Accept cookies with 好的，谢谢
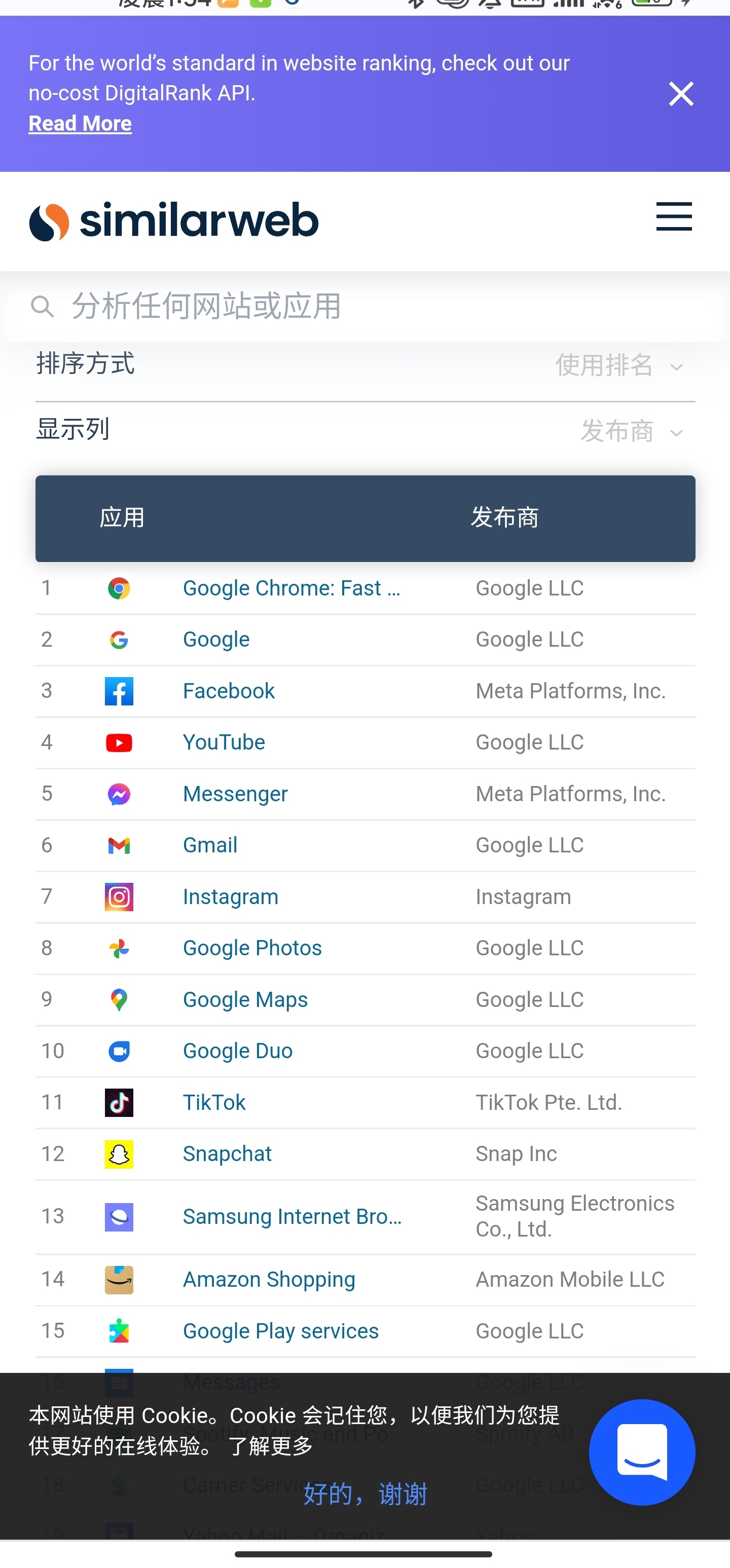This screenshot has width=730, height=1568. click(x=366, y=1494)
